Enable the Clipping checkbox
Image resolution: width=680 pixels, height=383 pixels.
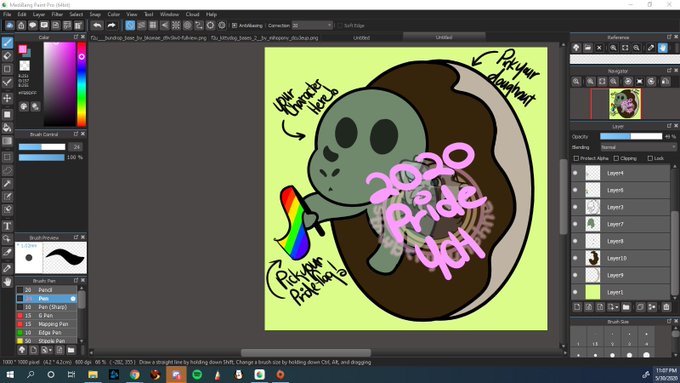616,158
